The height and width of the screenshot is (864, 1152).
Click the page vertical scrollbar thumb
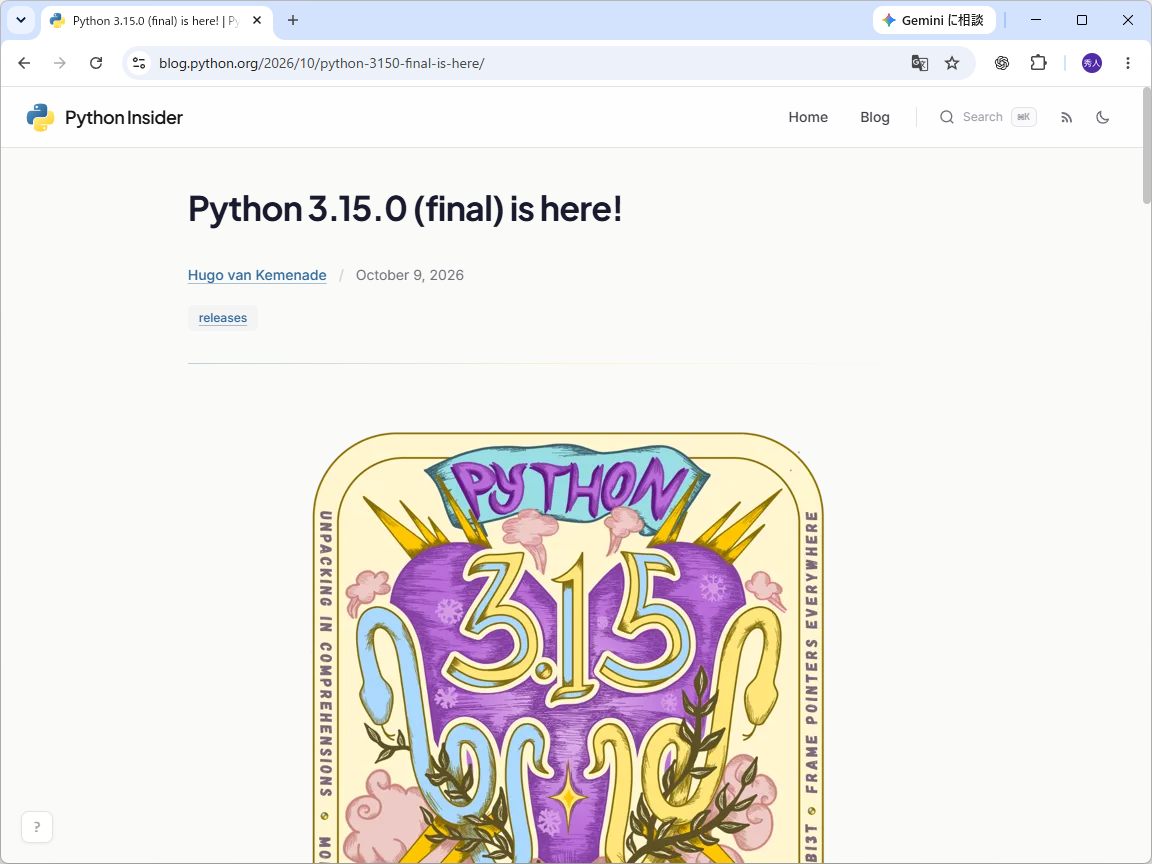click(x=1147, y=145)
